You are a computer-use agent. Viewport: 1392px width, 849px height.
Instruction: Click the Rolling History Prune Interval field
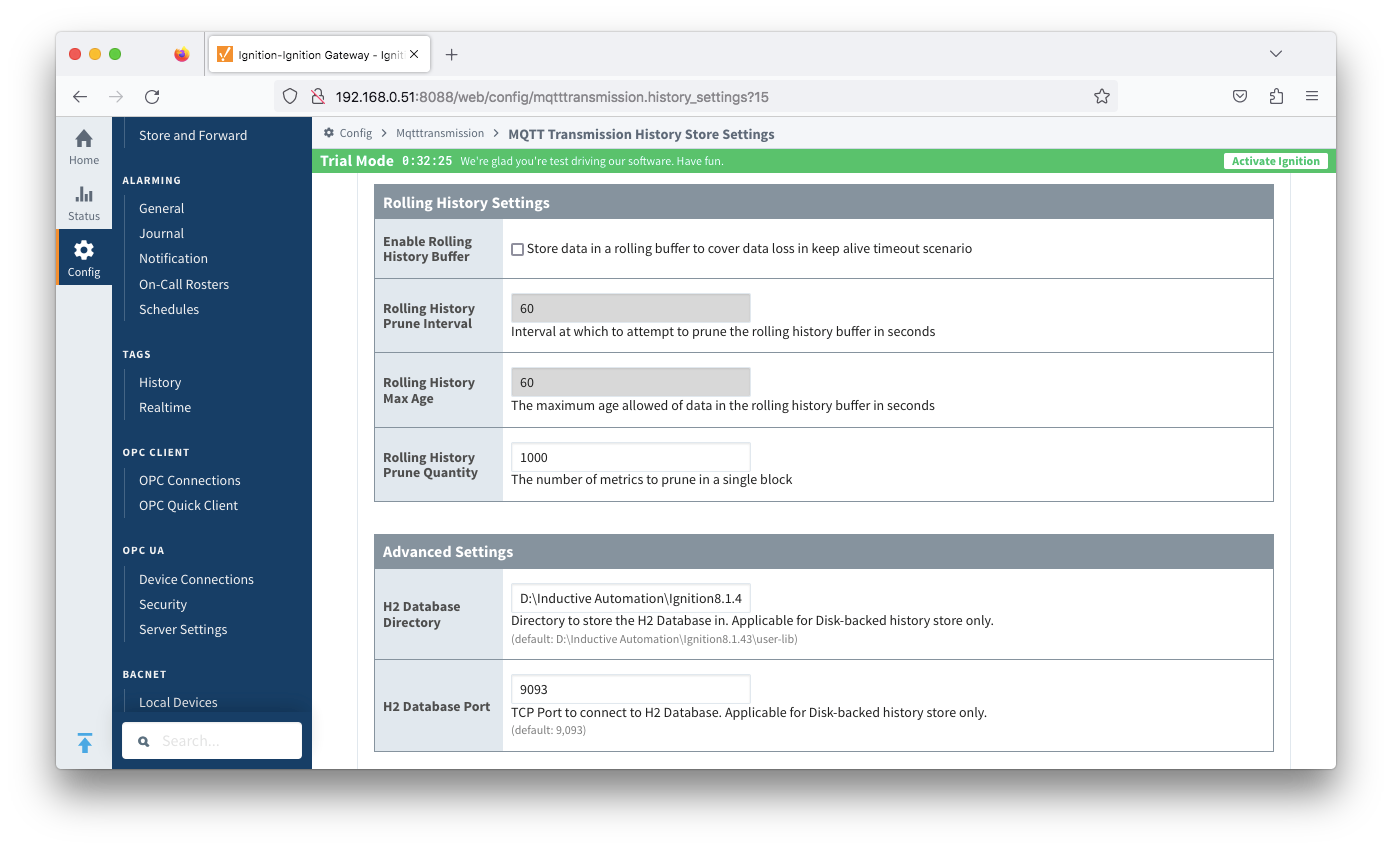pos(631,308)
